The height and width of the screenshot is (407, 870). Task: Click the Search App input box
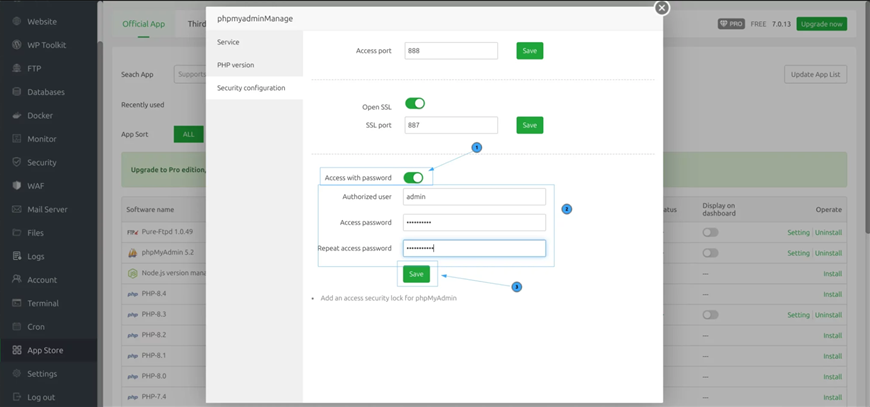point(190,74)
